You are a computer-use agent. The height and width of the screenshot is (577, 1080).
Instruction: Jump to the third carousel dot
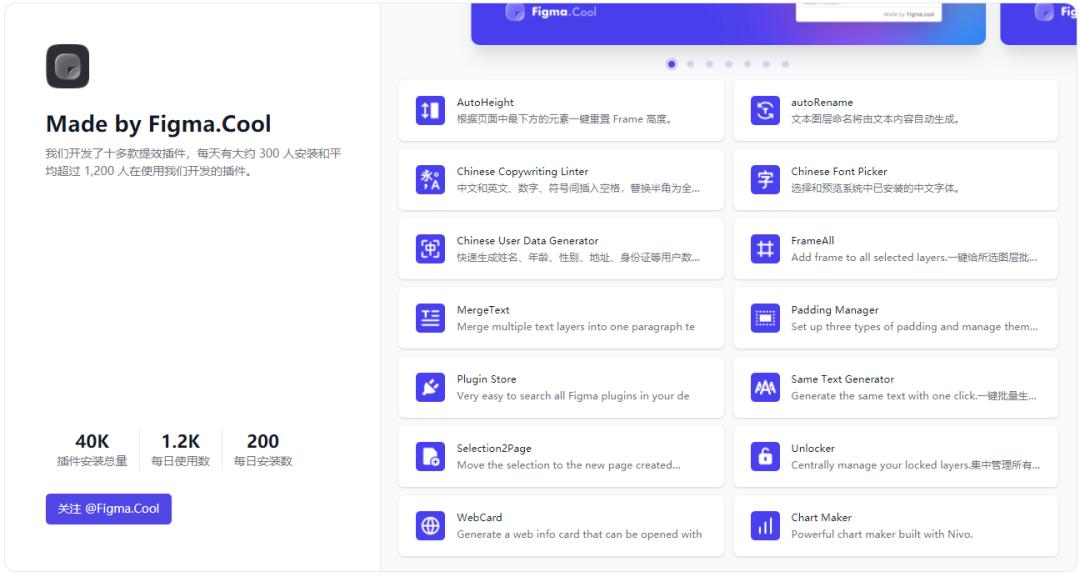tap(709, 64)
